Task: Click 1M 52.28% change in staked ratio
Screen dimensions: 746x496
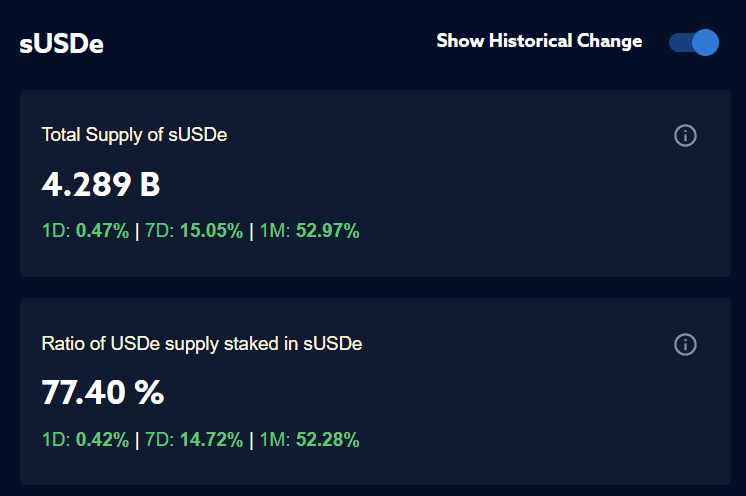Action: (x=327, y=439)
